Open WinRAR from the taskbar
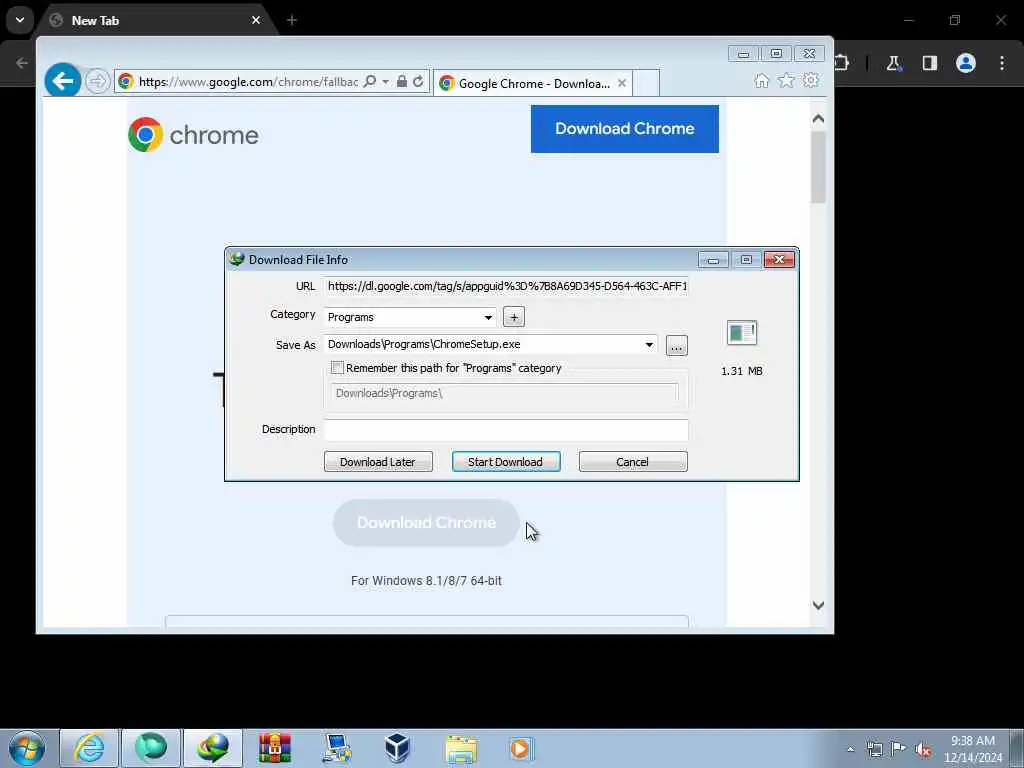Viewport: 1024px width, 768px height. click(x=275, y=748)
